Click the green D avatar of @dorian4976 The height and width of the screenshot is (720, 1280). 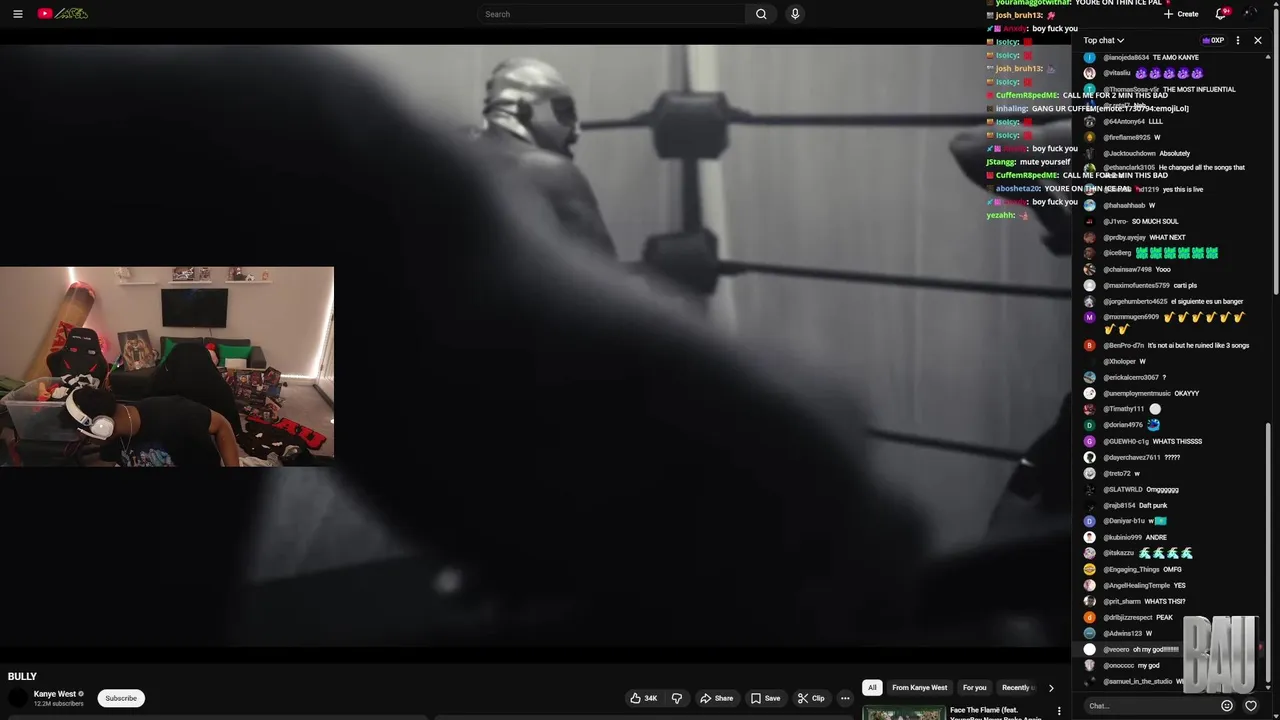(1089, 425)
